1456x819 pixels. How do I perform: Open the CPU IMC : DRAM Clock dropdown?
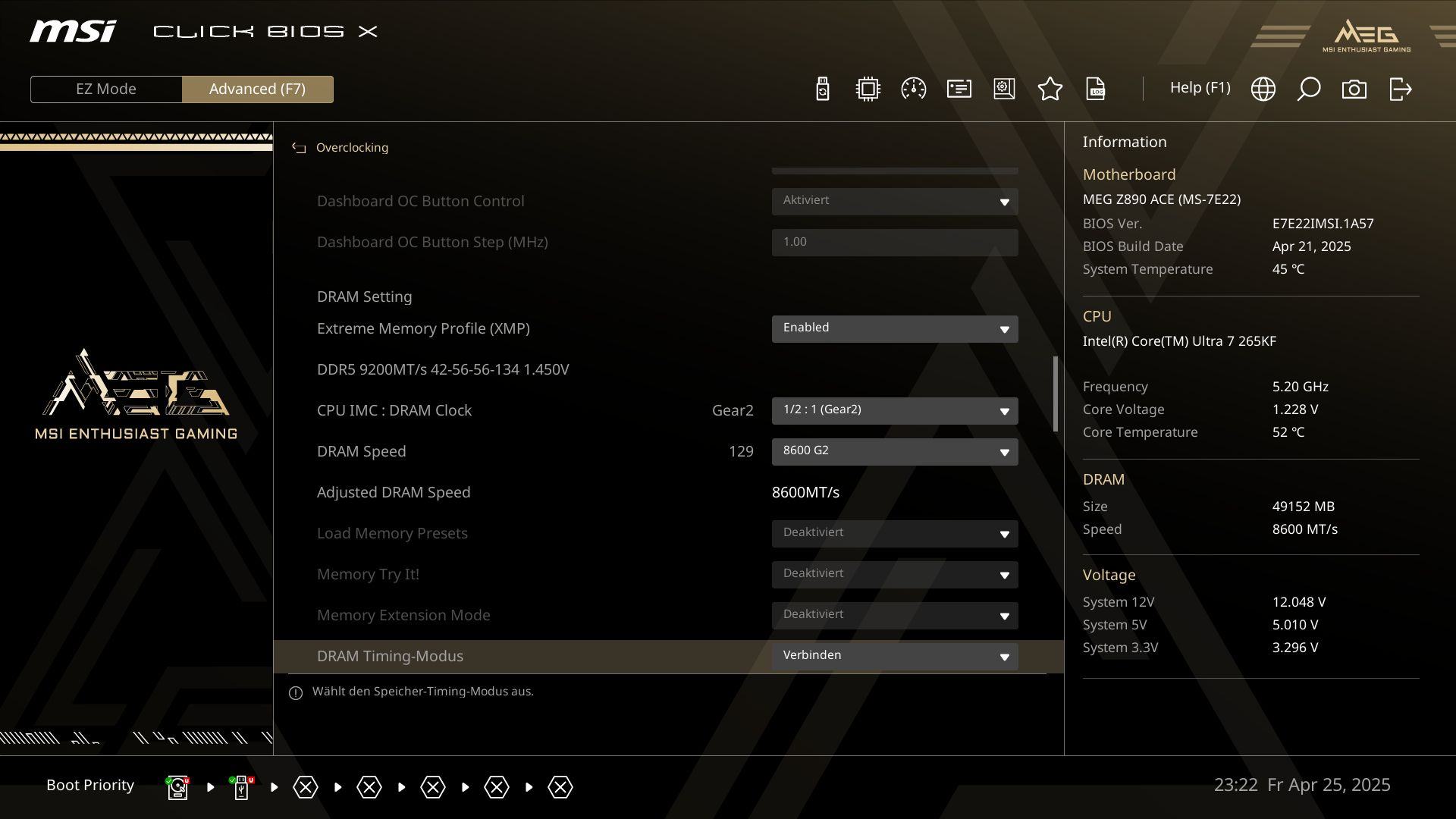[894, 410]
